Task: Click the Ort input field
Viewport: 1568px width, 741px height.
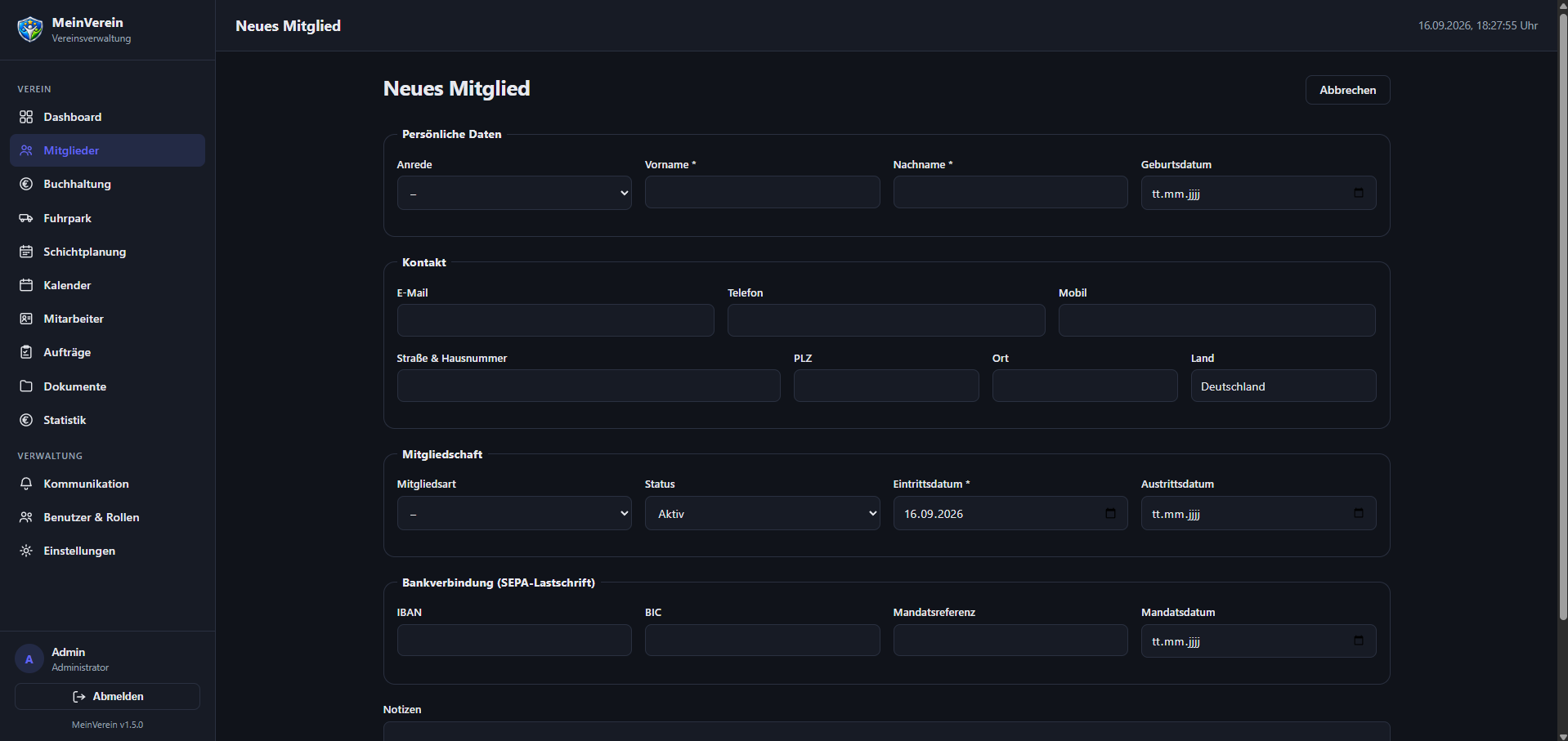Action: (x=1085, y=386)
